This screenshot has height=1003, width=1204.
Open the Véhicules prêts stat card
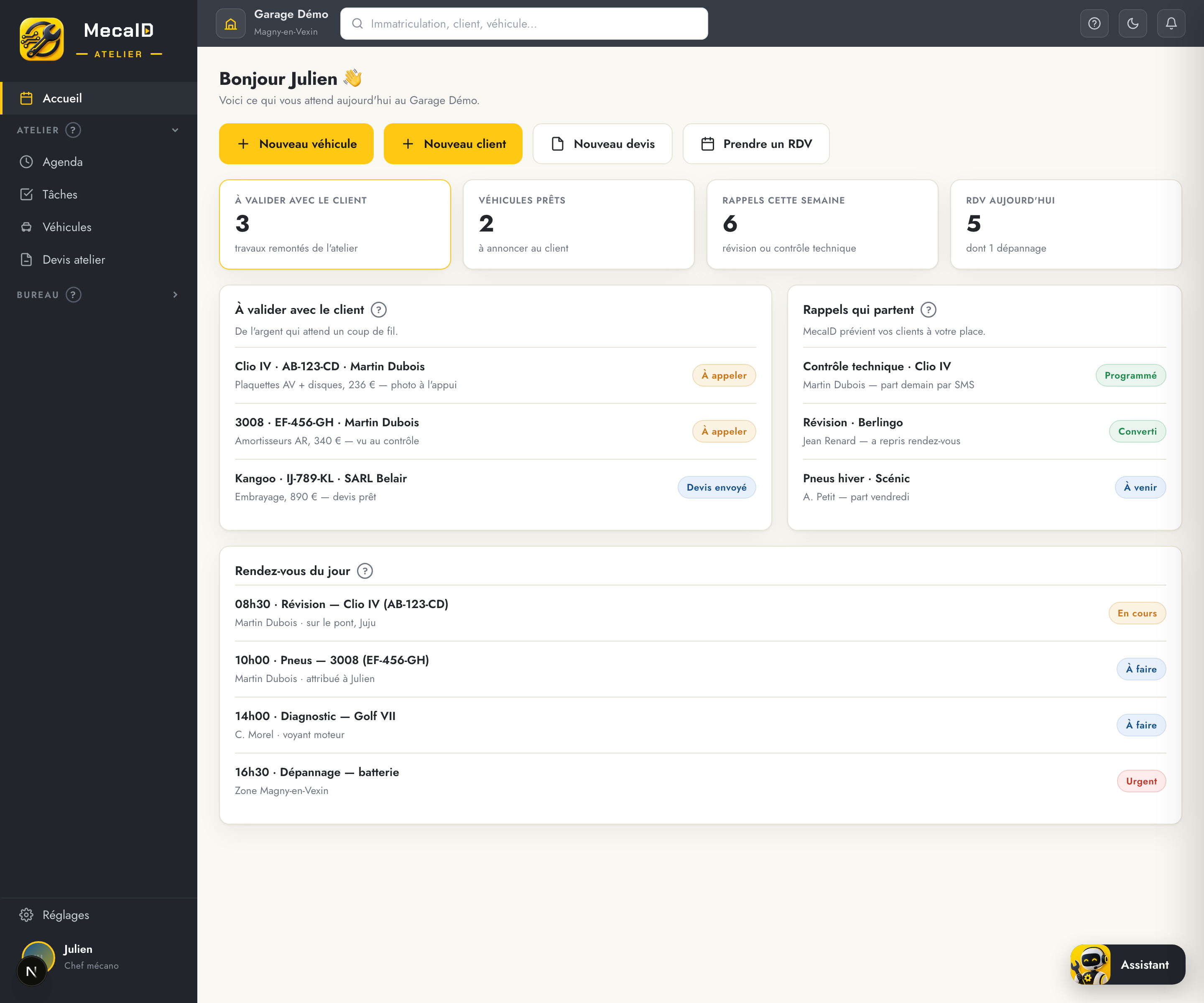[x=579, y=225]
